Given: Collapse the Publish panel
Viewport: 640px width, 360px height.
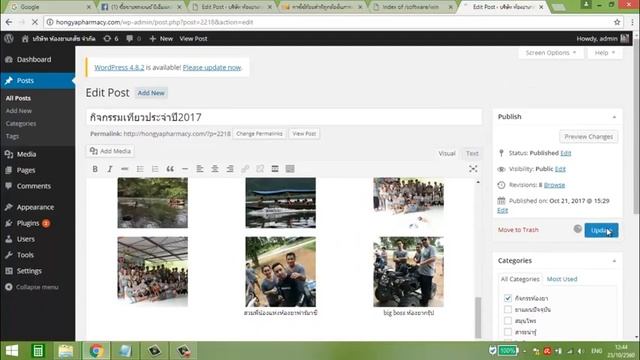Looking at the screenshot, I should [614, 117].
